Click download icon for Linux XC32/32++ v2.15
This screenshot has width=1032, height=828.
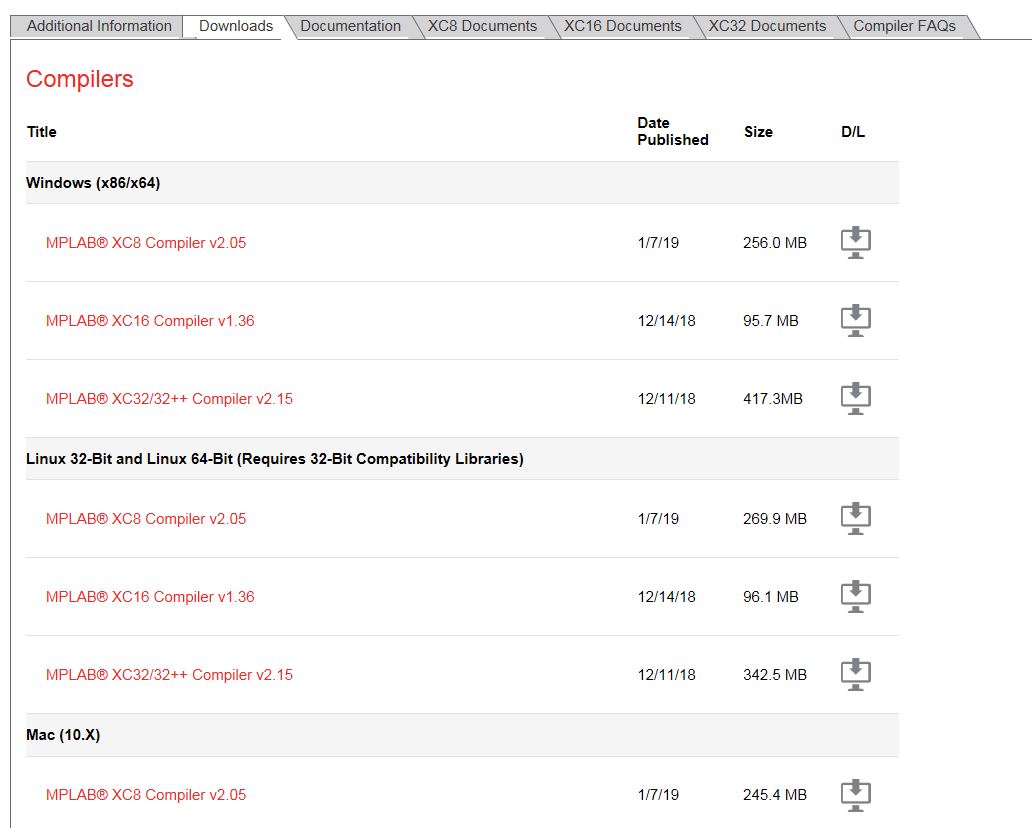coord(856,675)
